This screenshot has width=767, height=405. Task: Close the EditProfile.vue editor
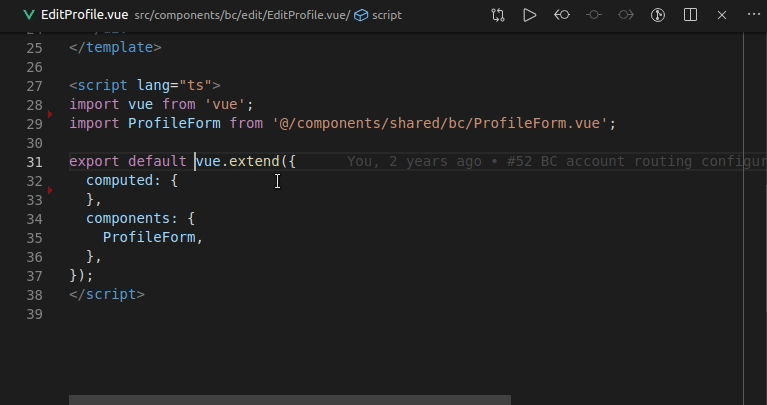pos(722,15)
